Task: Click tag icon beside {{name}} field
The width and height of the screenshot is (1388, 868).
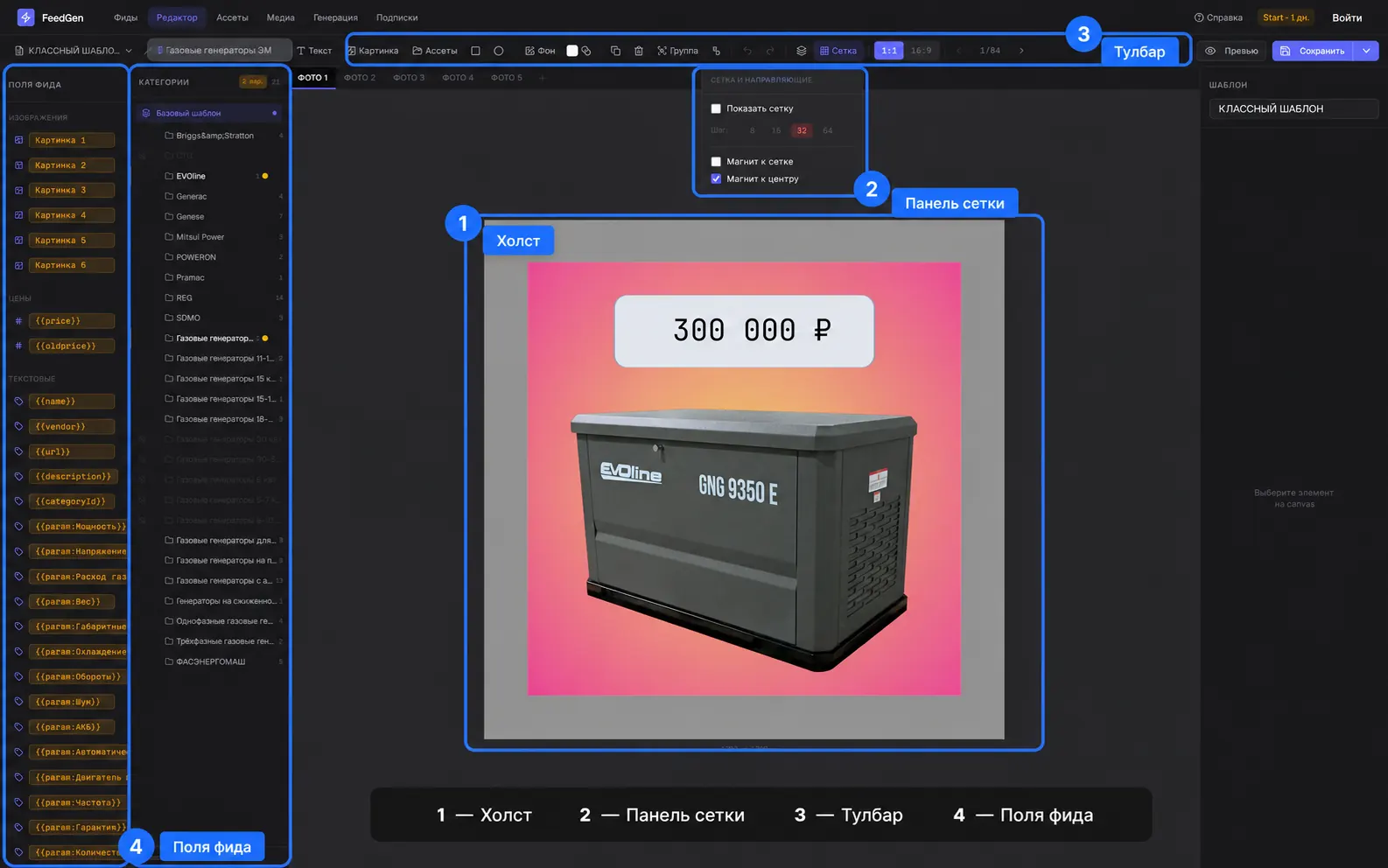Action: [x=18, y=402]
